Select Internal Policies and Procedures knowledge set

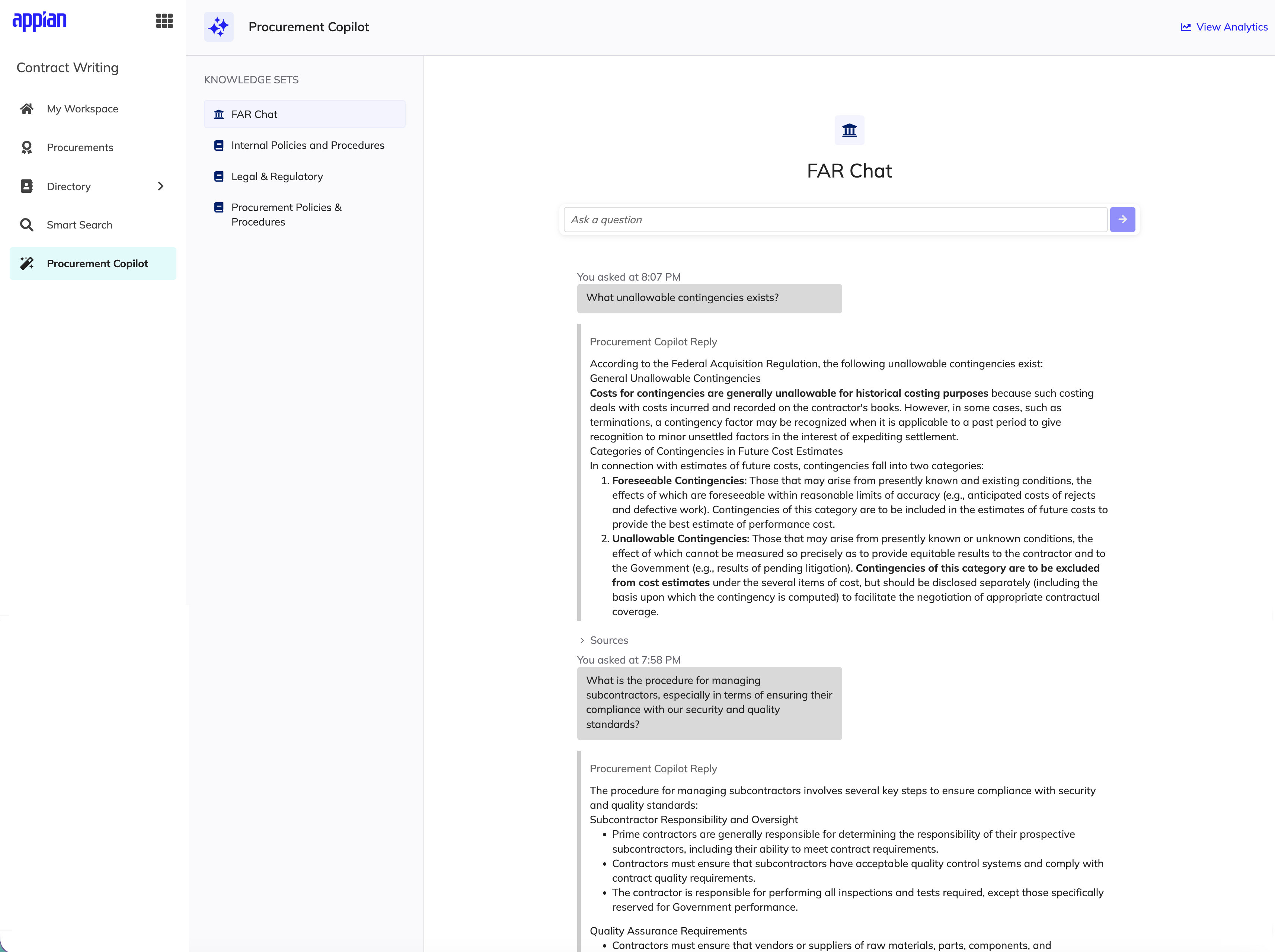click(x=304, y=145)
